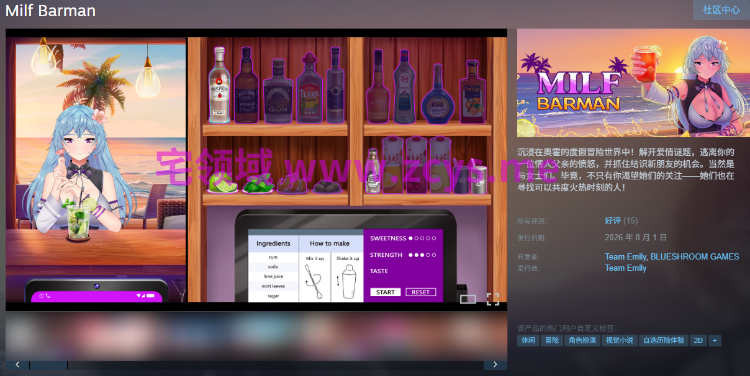Open the 好评 (15) reviews link
This screenshot has height=376, width=750.
click(621, 221)
